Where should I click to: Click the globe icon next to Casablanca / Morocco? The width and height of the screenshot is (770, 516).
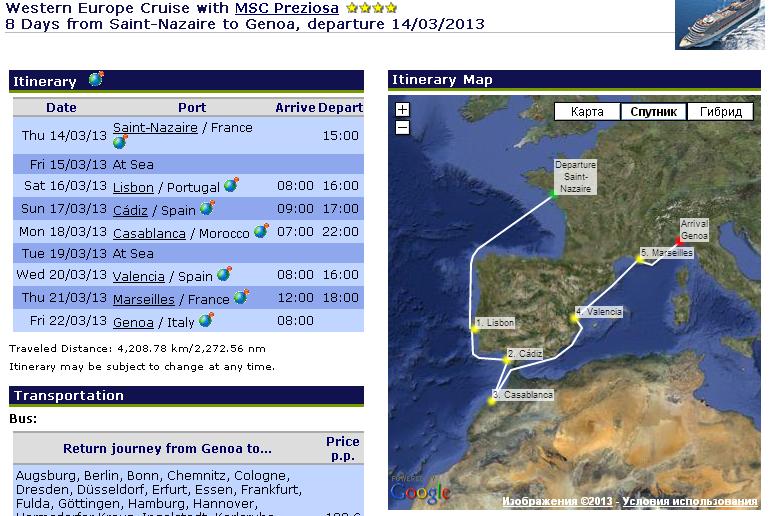click(261, 230)
